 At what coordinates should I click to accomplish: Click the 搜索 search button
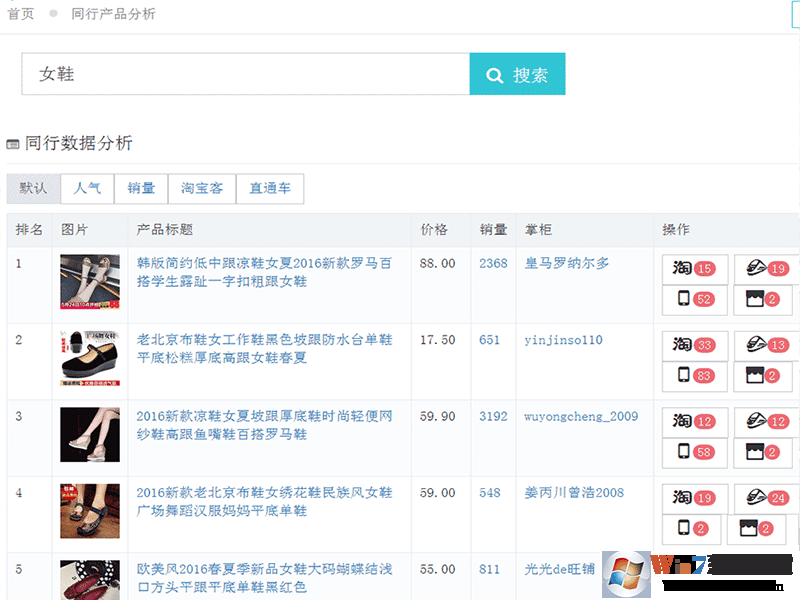517,74
